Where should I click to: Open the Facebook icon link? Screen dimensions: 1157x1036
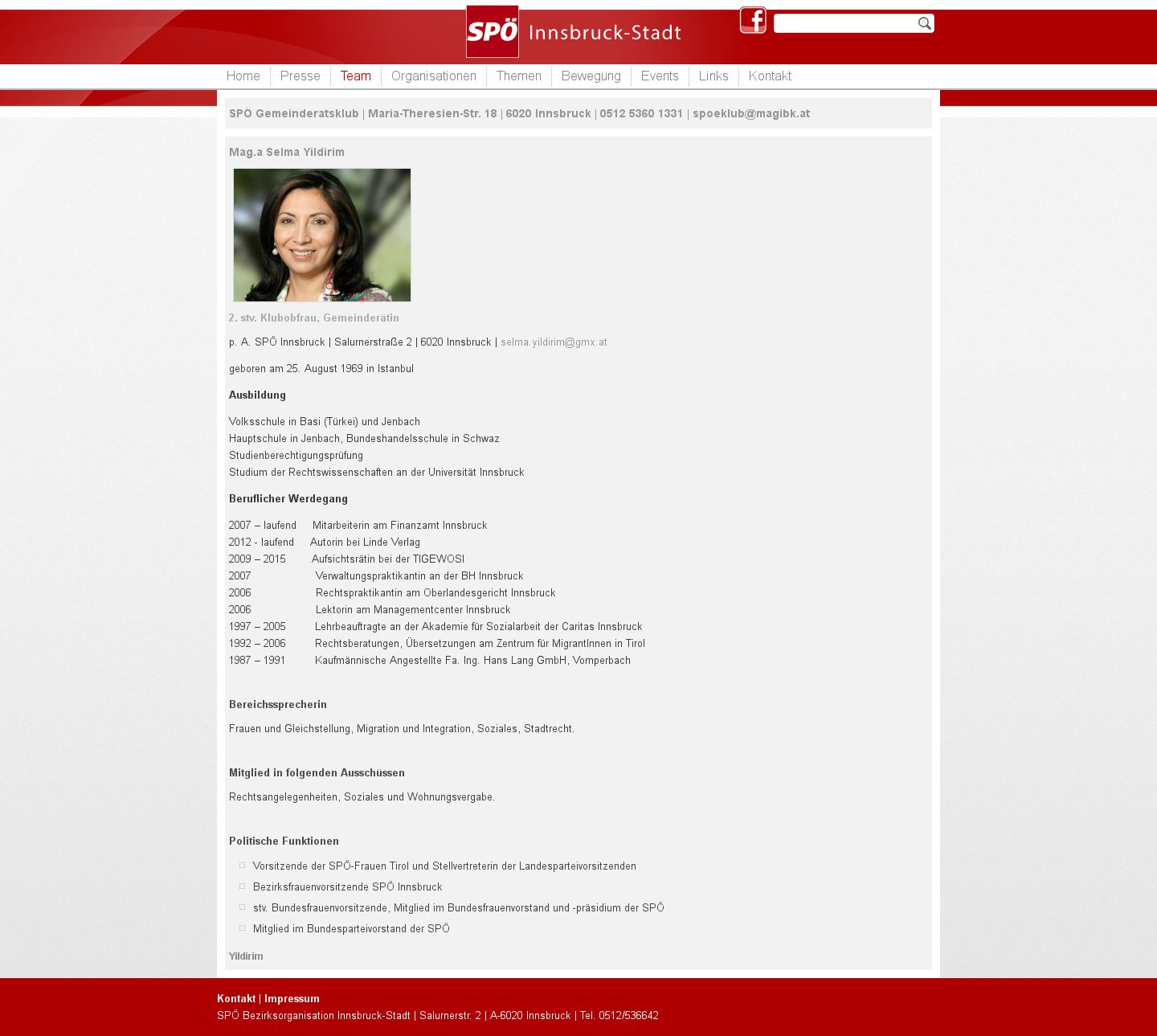(x=753, y=20)
